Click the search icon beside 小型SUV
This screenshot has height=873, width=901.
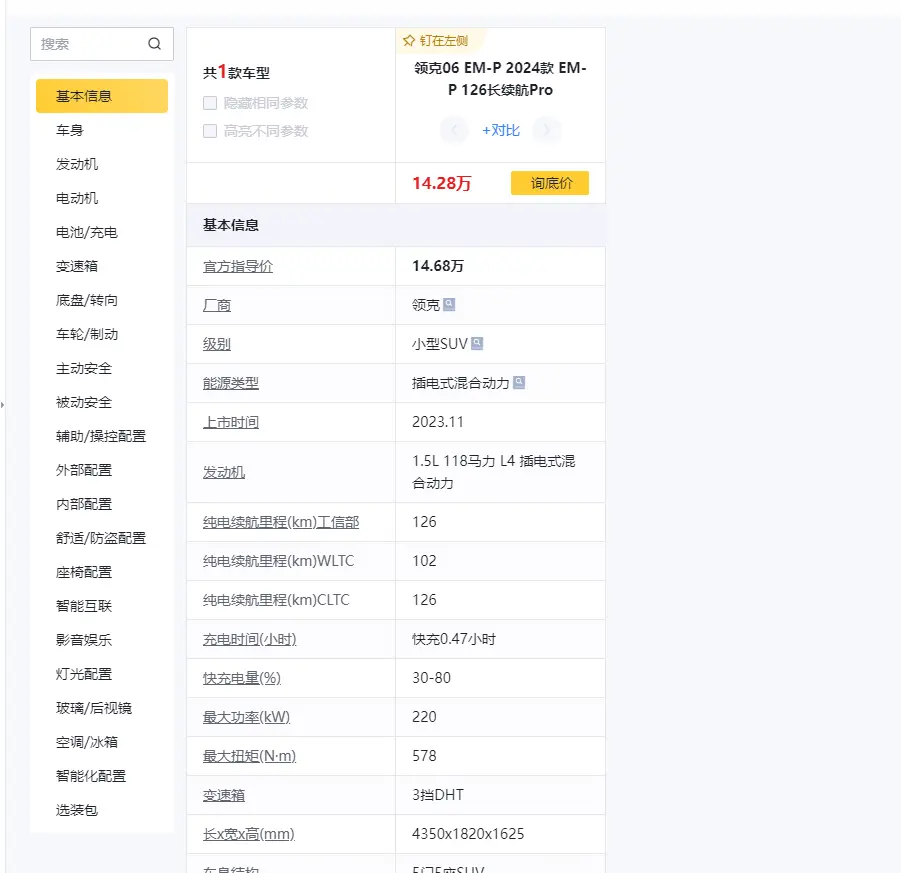point(477,344)
